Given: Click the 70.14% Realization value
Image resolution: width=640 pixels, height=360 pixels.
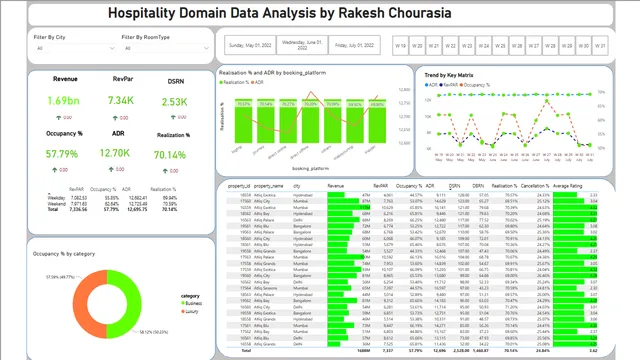Looking at the screenshot, I should point(170,155).
